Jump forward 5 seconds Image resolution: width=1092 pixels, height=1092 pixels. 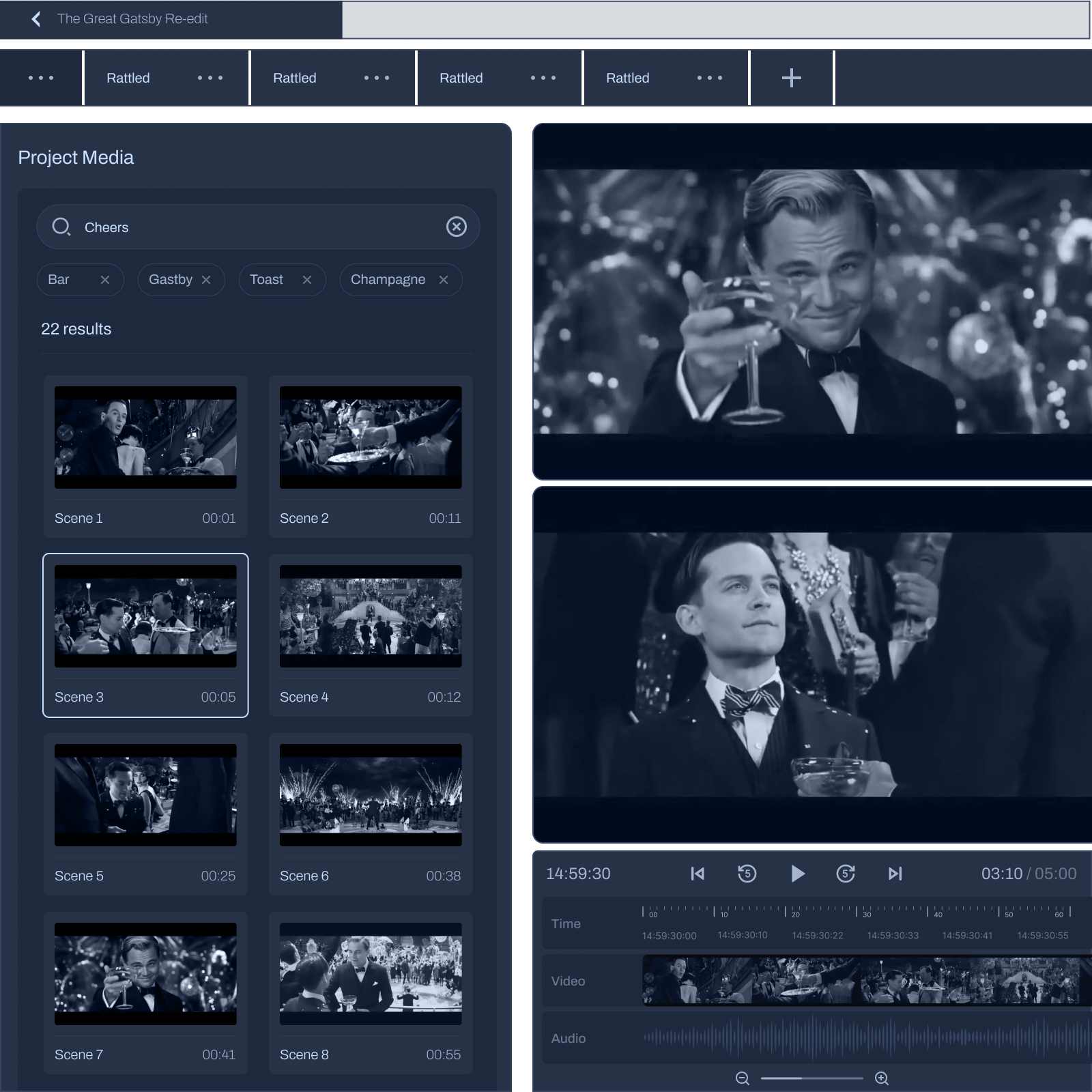point(846,874)
